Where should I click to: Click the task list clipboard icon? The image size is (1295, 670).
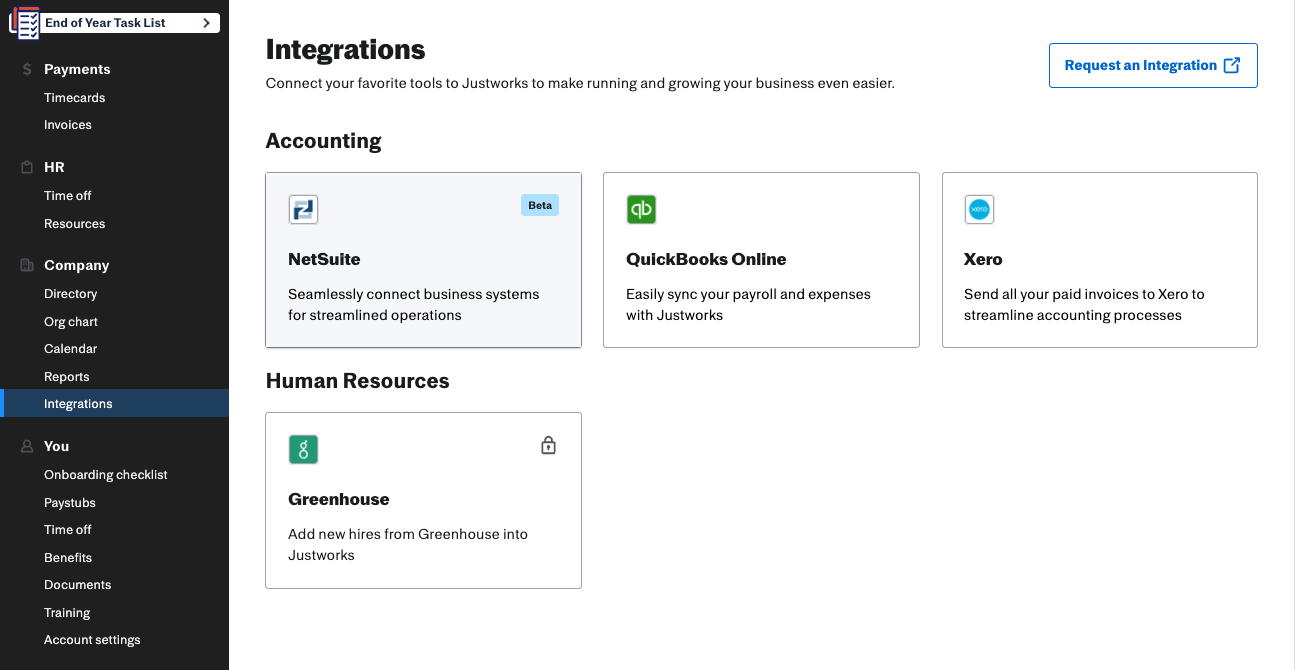click(25, 22)
